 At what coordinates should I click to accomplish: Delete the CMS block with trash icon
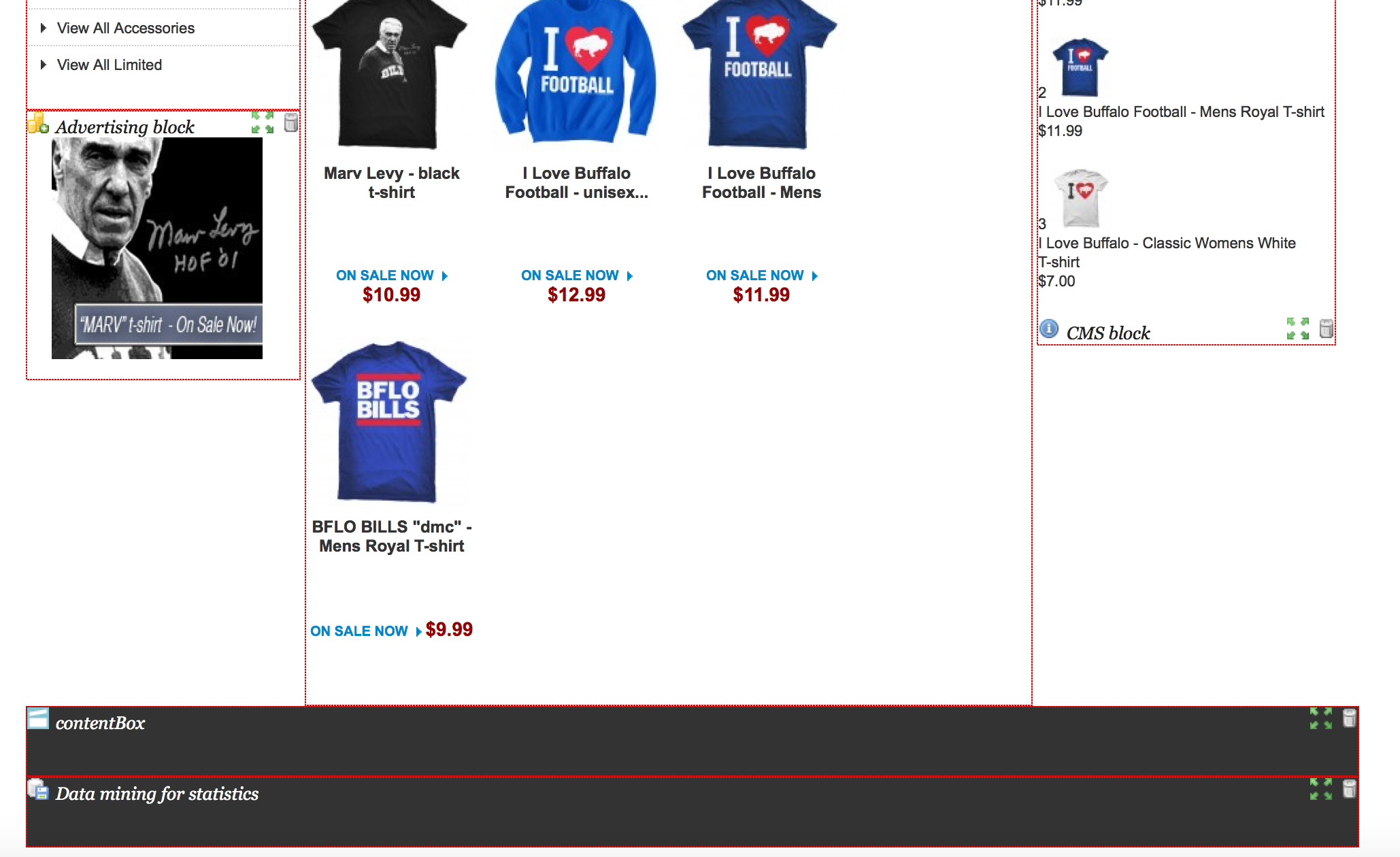[1326, 329]
